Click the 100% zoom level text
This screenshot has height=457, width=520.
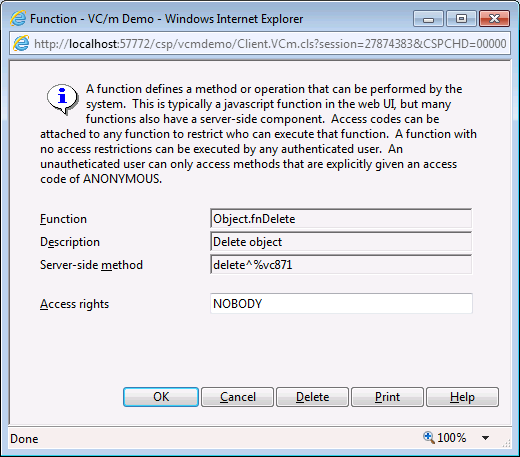(x=451, y=438)
